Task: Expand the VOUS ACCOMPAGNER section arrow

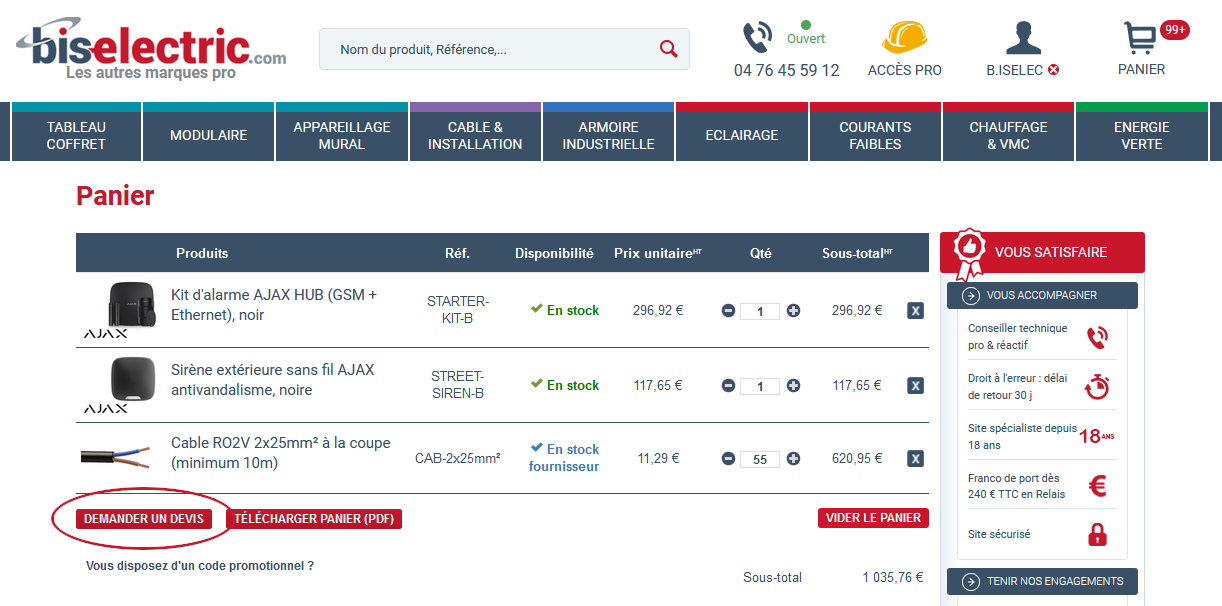Action: tap(970, 295)
